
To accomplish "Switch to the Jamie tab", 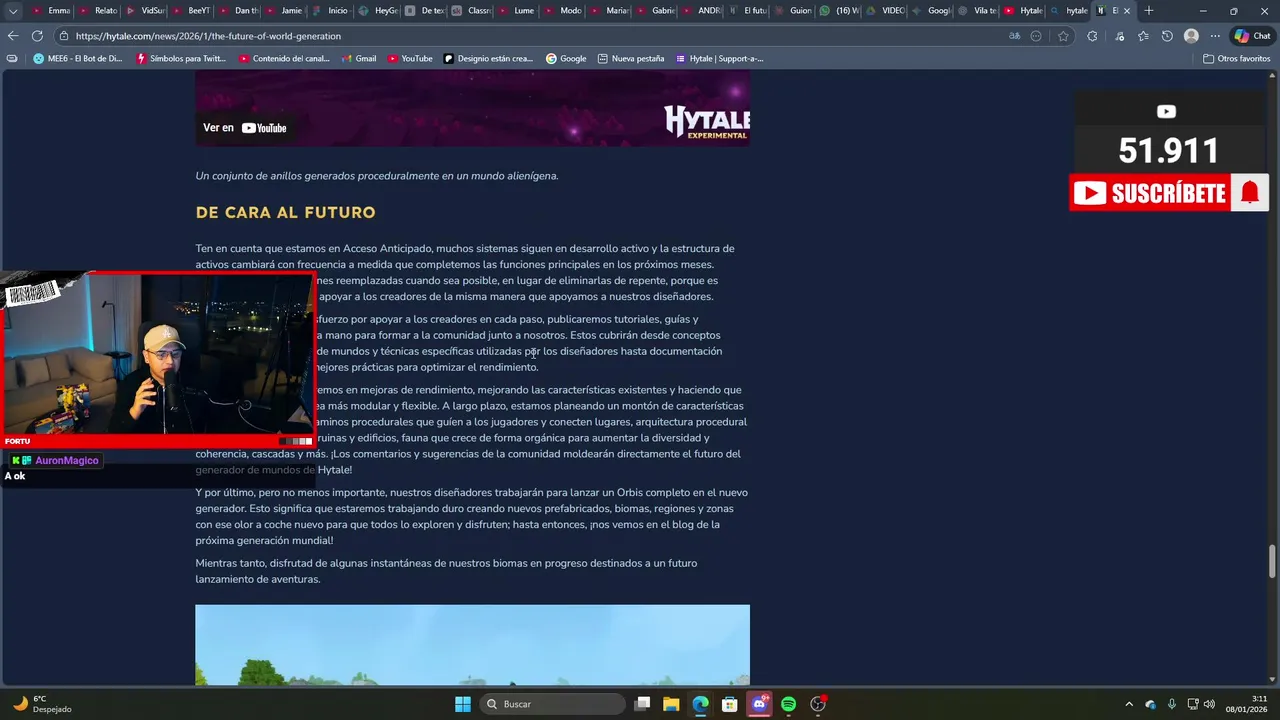I will pos(285,11).
